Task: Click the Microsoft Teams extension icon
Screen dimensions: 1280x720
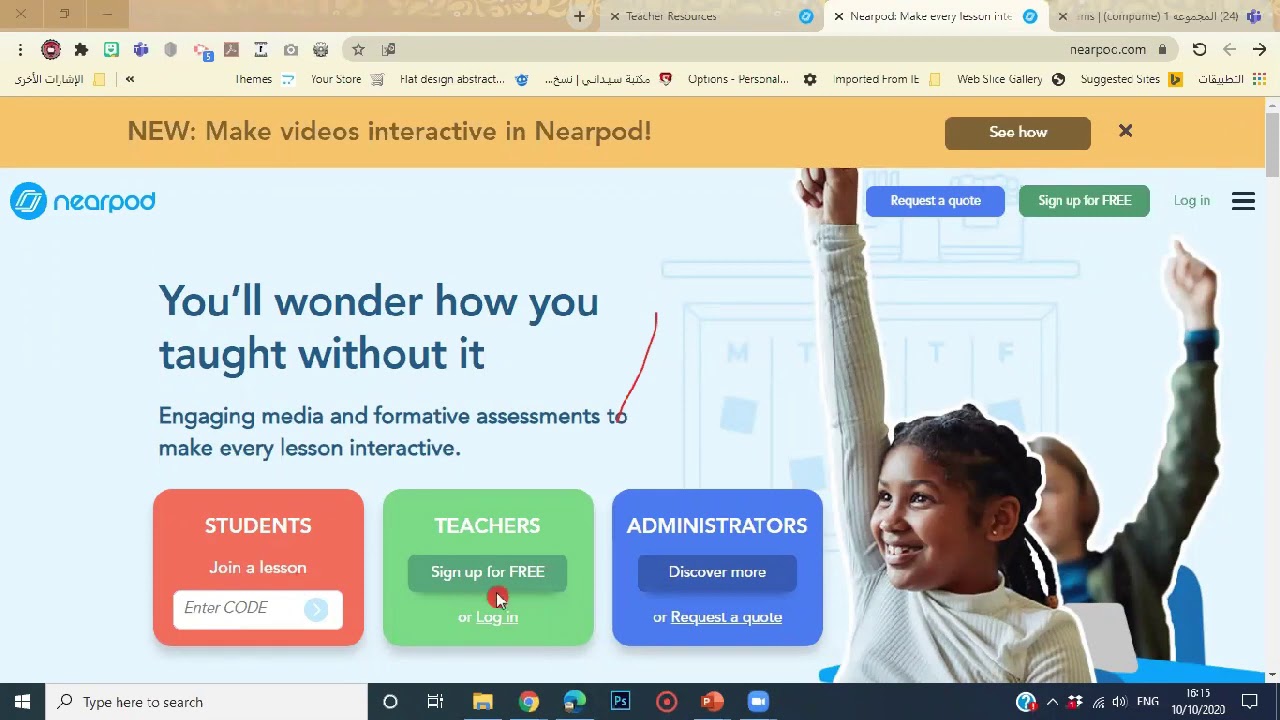Action: [141, 49]
